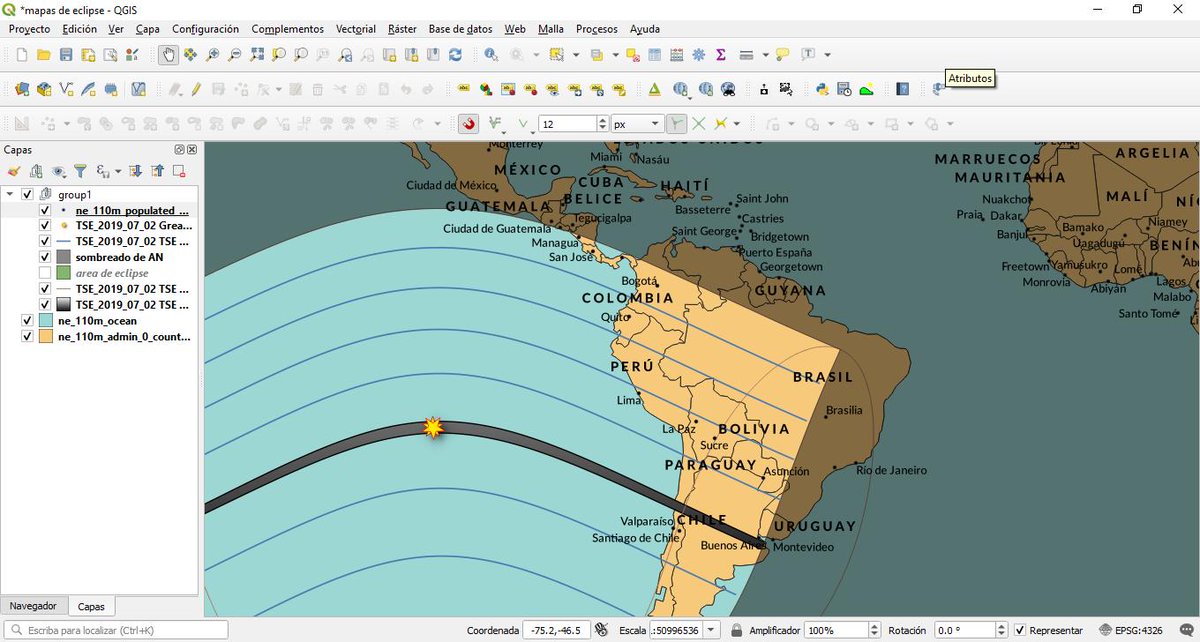The image size is (1200, 642).
Task: Click the New Shapefile Layer icon
Action: tap(67, 89)
